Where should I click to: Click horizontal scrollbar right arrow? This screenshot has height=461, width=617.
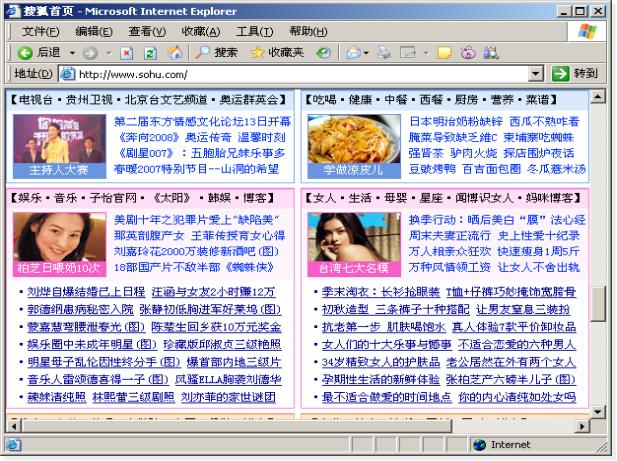tap(582, 426)
